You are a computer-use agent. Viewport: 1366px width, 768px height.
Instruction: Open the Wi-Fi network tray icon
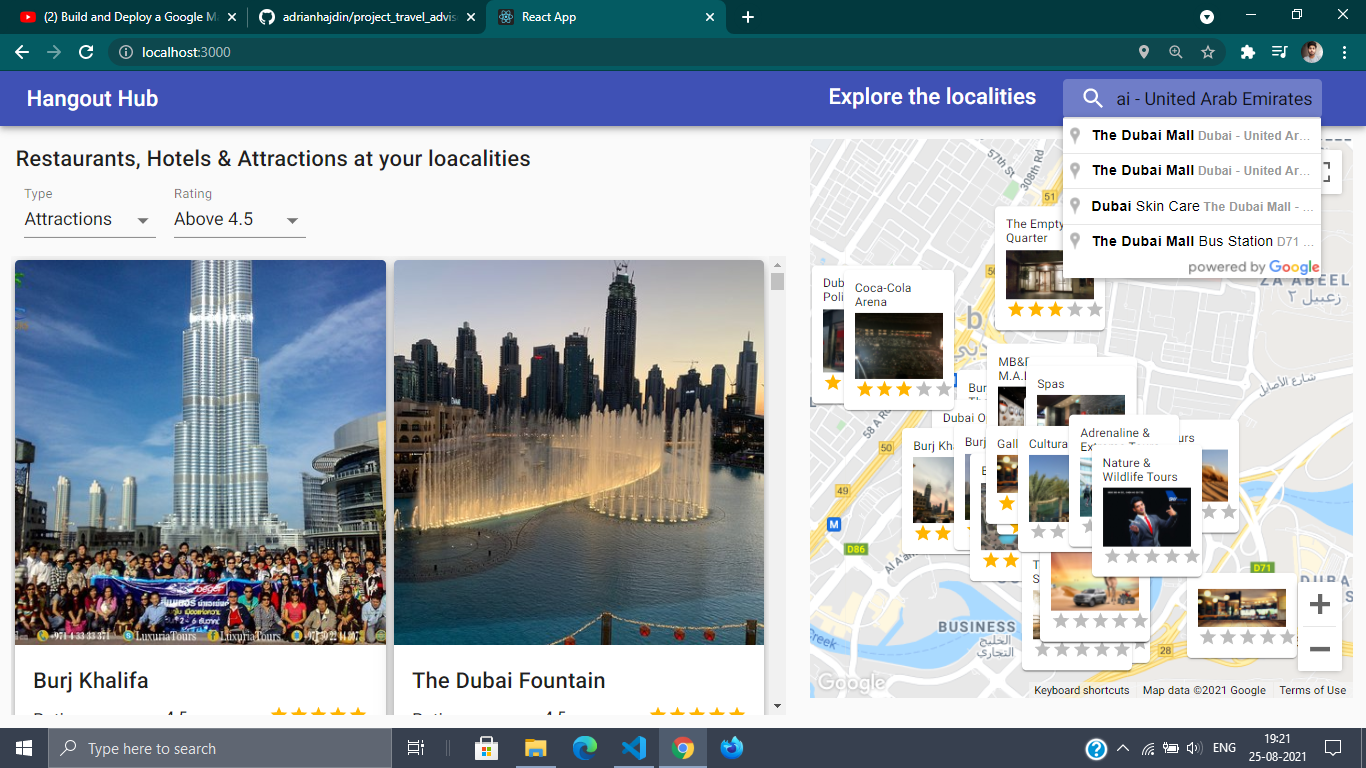coord(1148,748)
